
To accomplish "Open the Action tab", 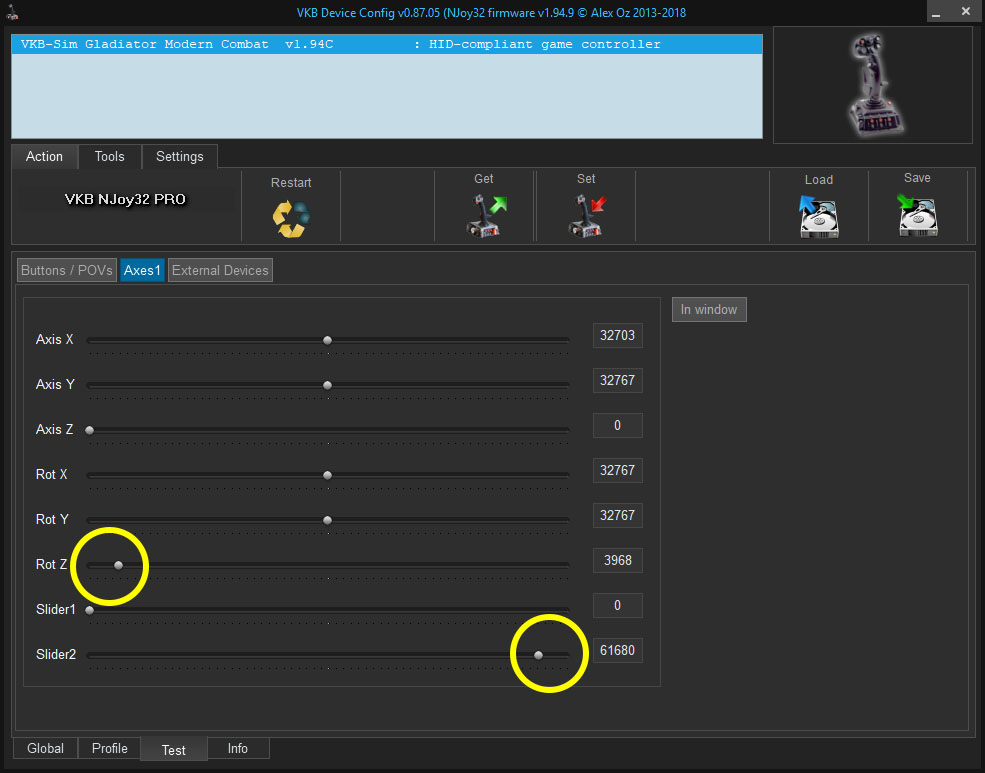I will [x=44, y=156].
